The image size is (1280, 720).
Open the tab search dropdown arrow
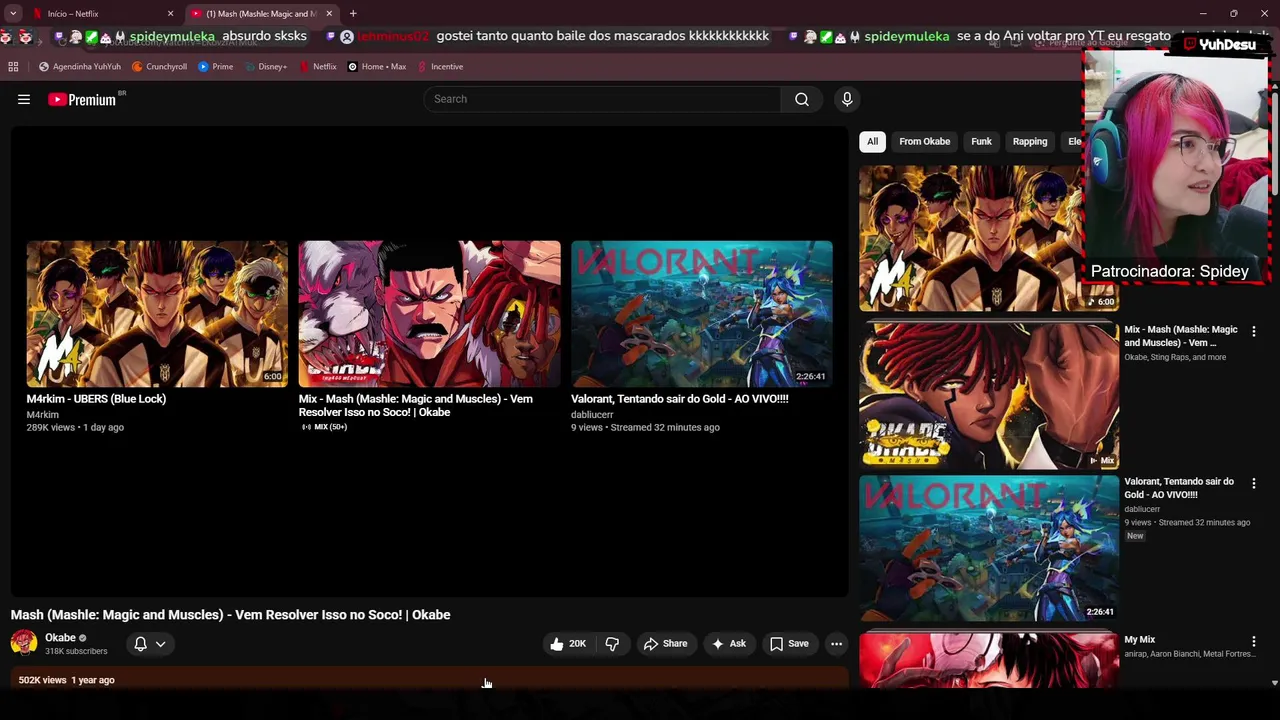[13, 14]
